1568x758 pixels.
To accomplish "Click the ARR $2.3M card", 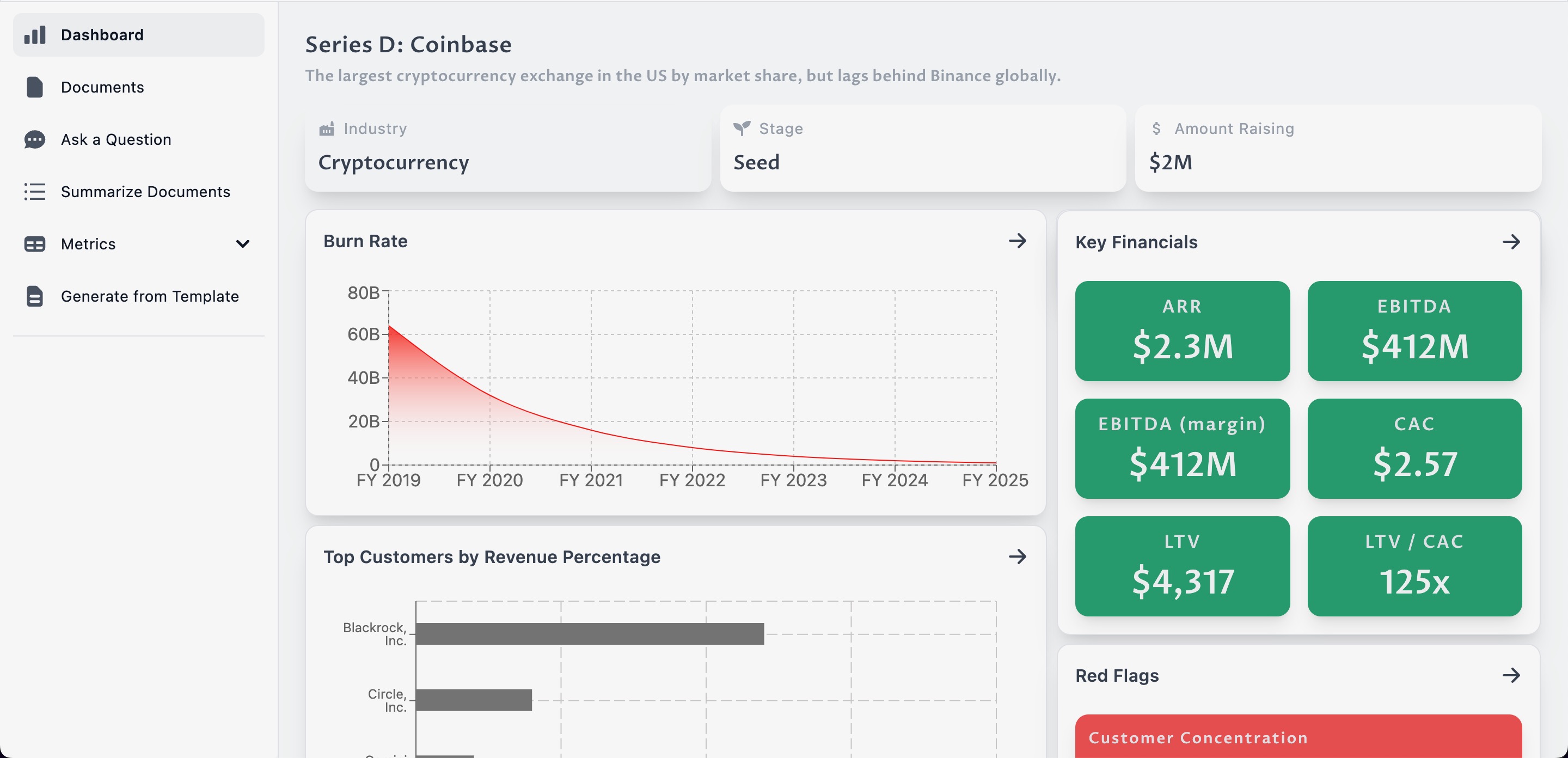I will click(x=1182, y=331).
